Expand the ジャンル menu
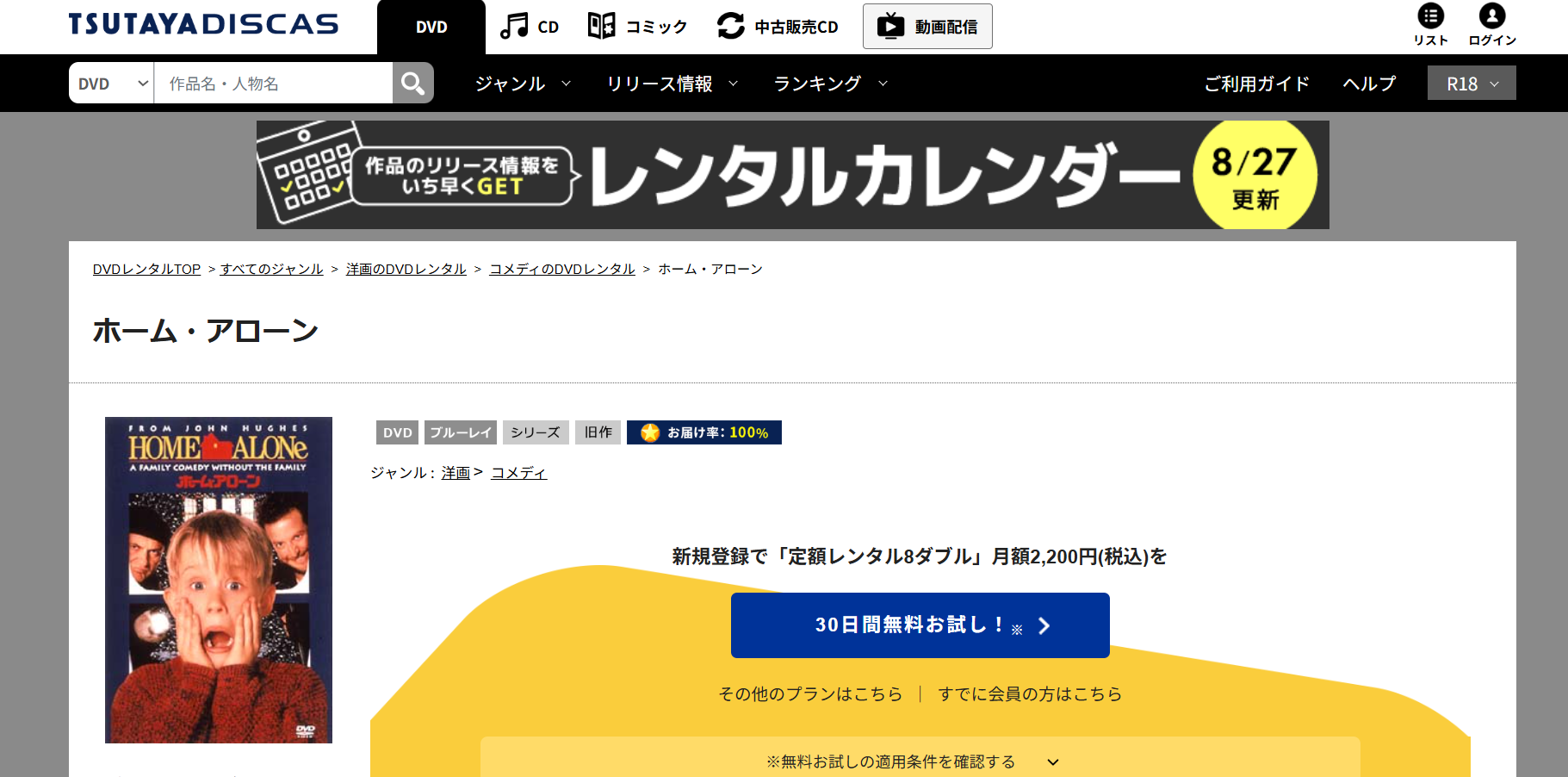This screenshot has width=1568, height=777. pyautogui.click(x=523, y=84)
